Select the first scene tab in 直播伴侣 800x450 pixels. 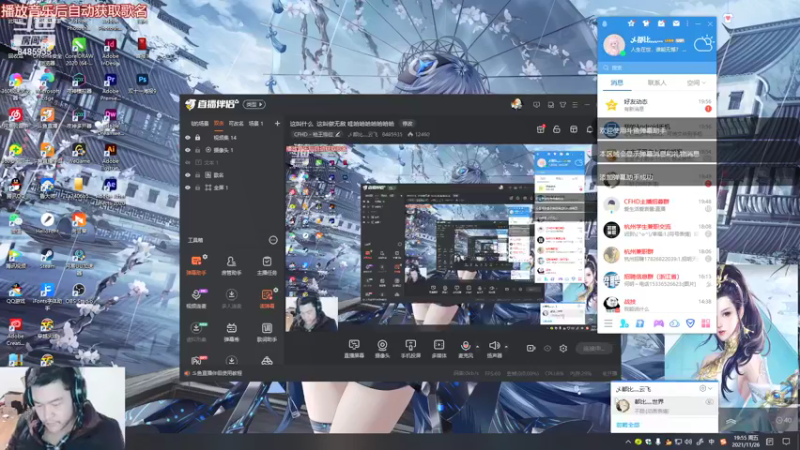199,123
